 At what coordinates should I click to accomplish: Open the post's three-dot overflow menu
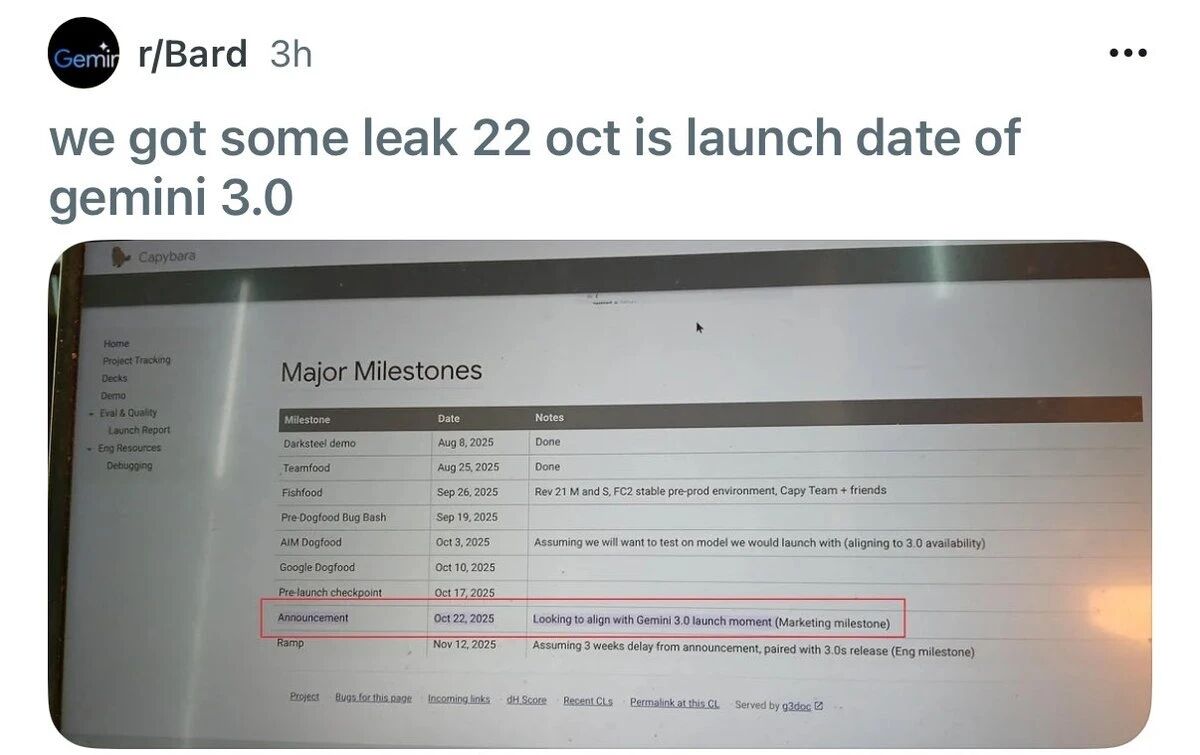(1128, 52)
